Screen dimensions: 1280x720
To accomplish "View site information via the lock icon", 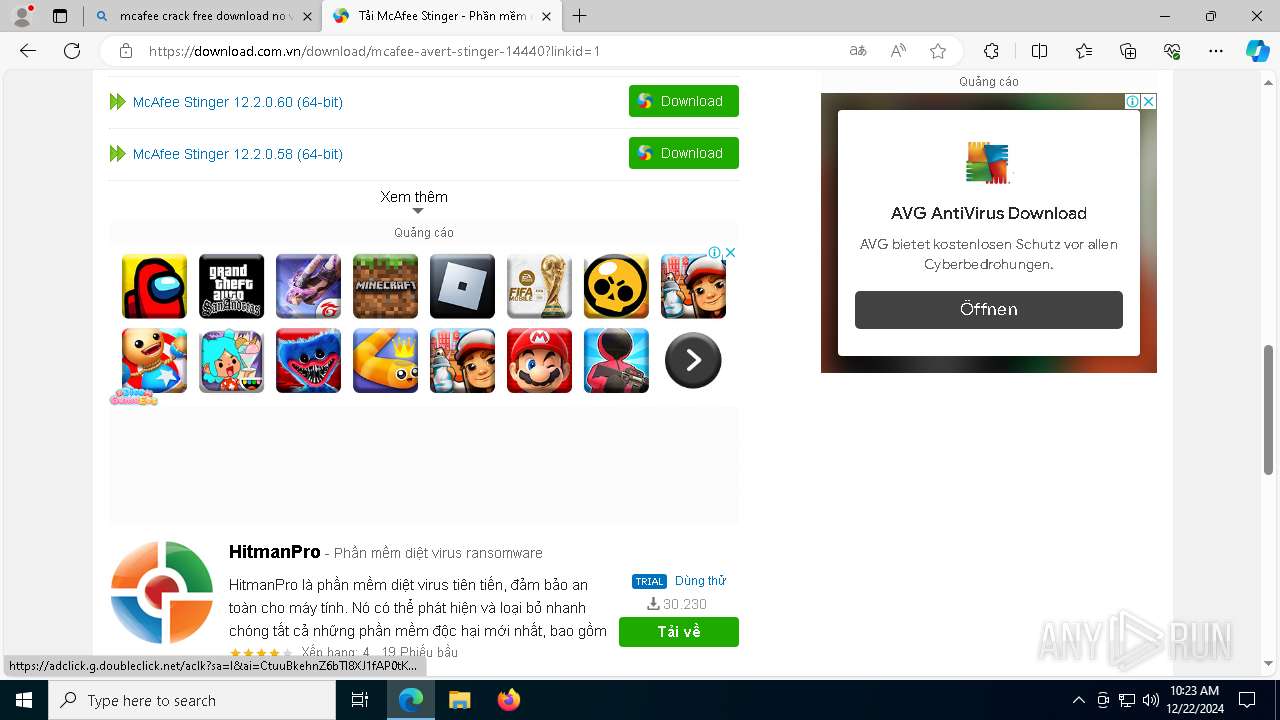I will (126, 51).
